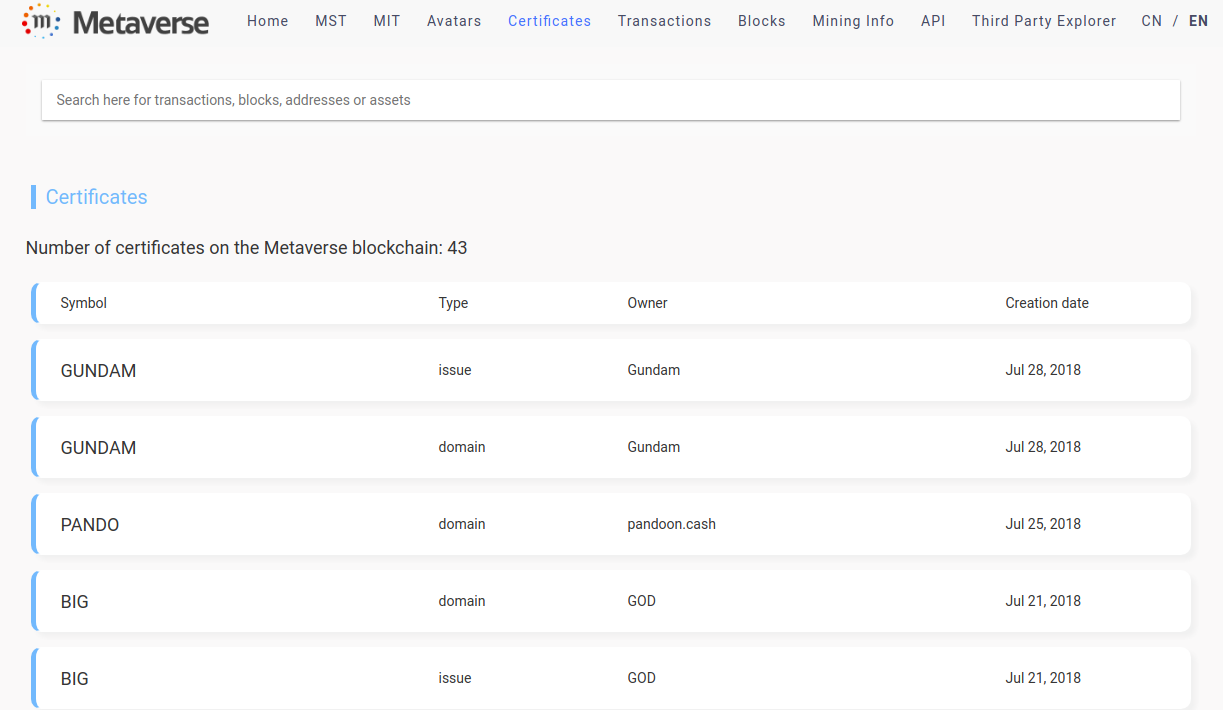The width and height of the screenshot is (1223, 710).
Task: Open the Transactions page
Action: [665, 21]
